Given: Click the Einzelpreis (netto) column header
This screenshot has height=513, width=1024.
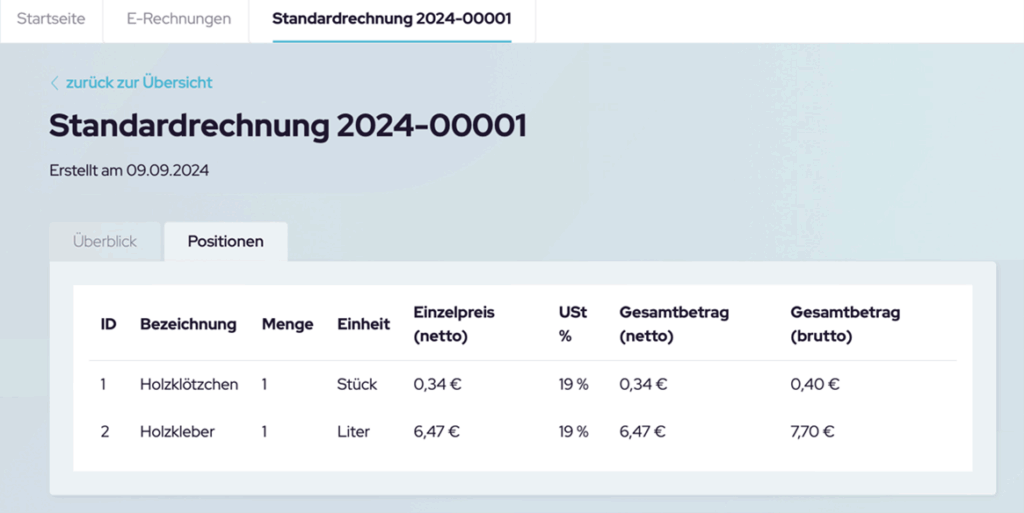Looking at the screenshot, I should (x=454, y=324).
